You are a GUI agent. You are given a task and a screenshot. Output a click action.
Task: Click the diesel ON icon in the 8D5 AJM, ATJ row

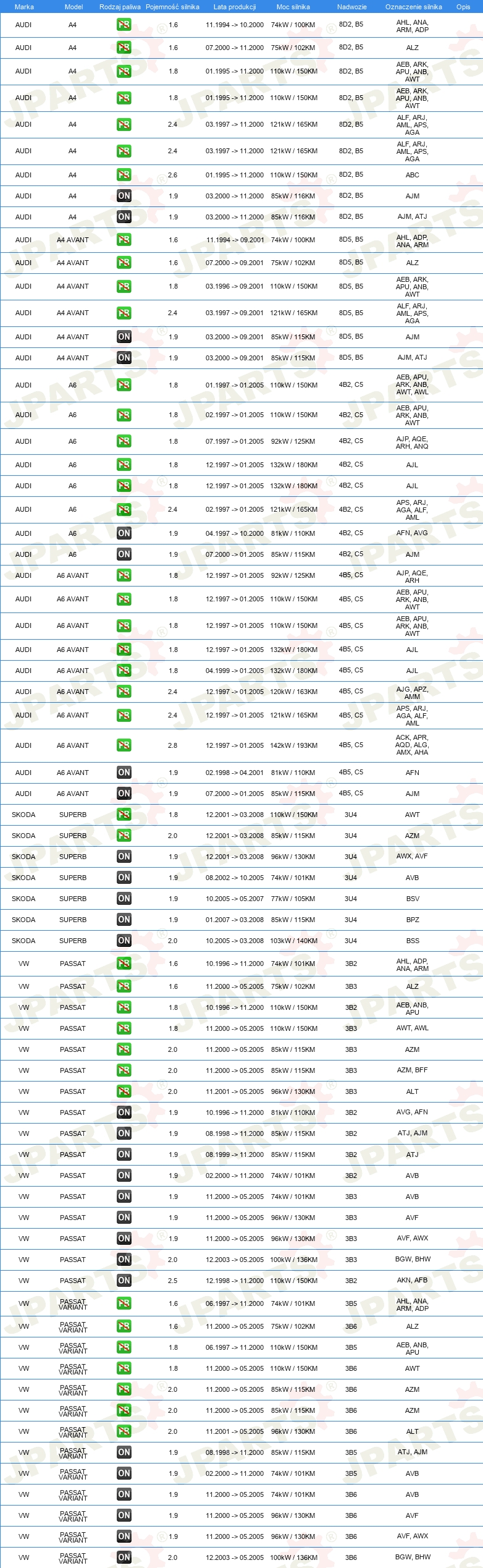(x=124, y=358)
